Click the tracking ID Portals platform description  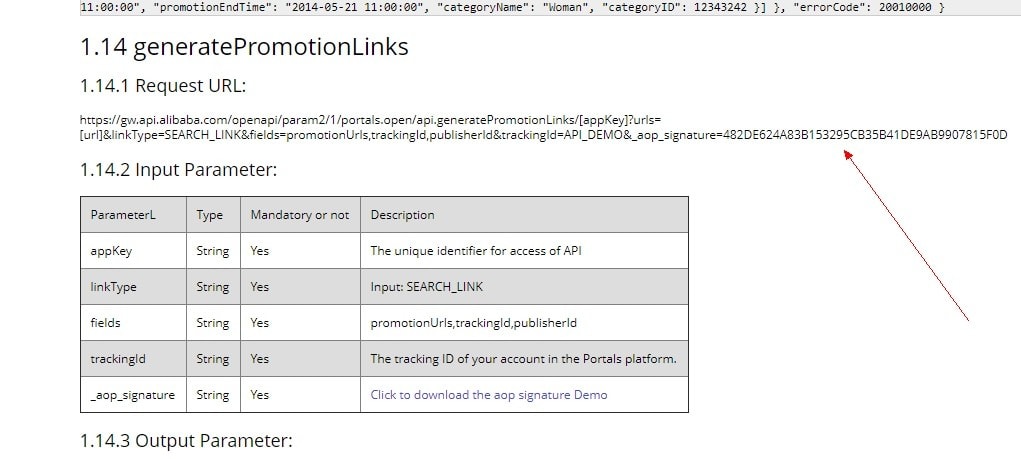(523, 359)
